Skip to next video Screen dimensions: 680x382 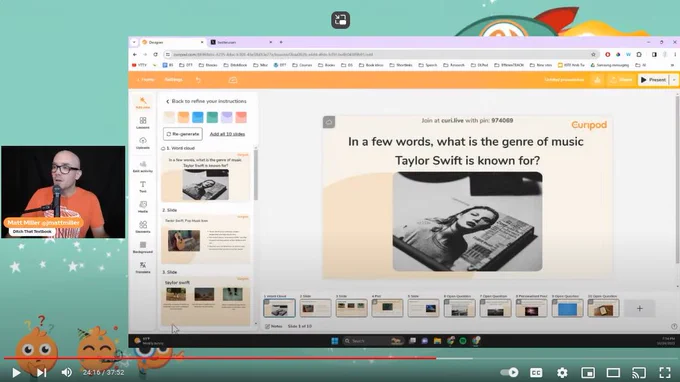[x=41, y=372]
